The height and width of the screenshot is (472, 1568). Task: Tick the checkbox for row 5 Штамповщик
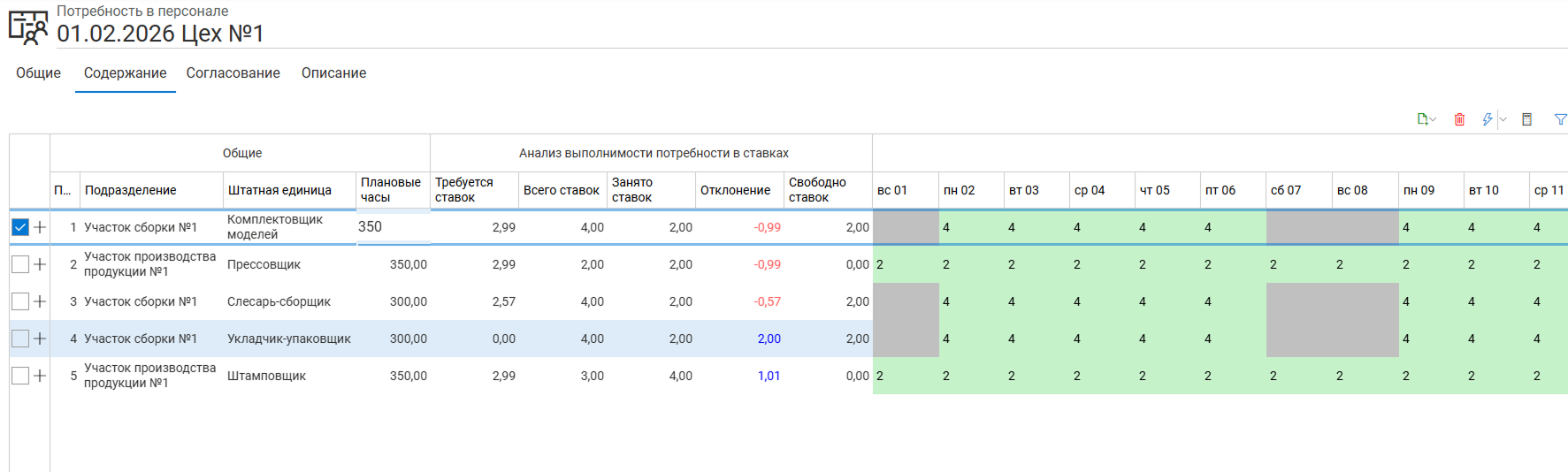[x=20, y=376]
